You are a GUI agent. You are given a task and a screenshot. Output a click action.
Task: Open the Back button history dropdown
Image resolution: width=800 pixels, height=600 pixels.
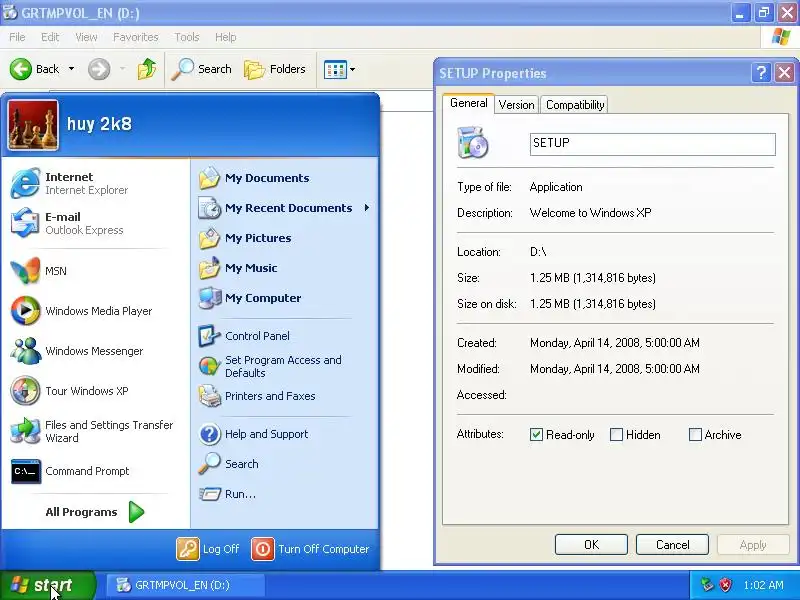point(71,69)
